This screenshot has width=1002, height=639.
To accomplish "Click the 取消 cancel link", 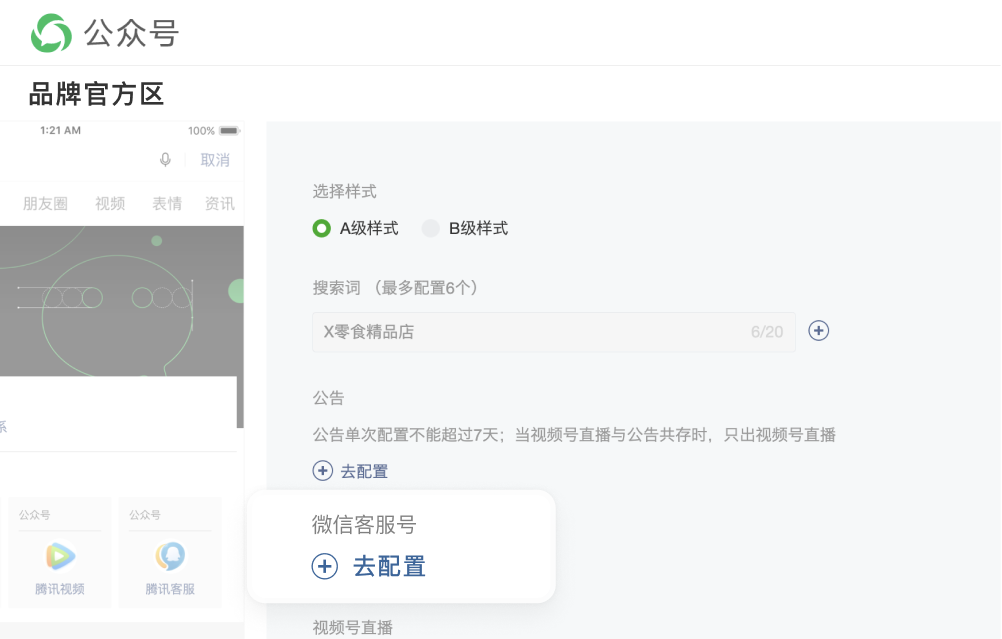I will (216, 160).
